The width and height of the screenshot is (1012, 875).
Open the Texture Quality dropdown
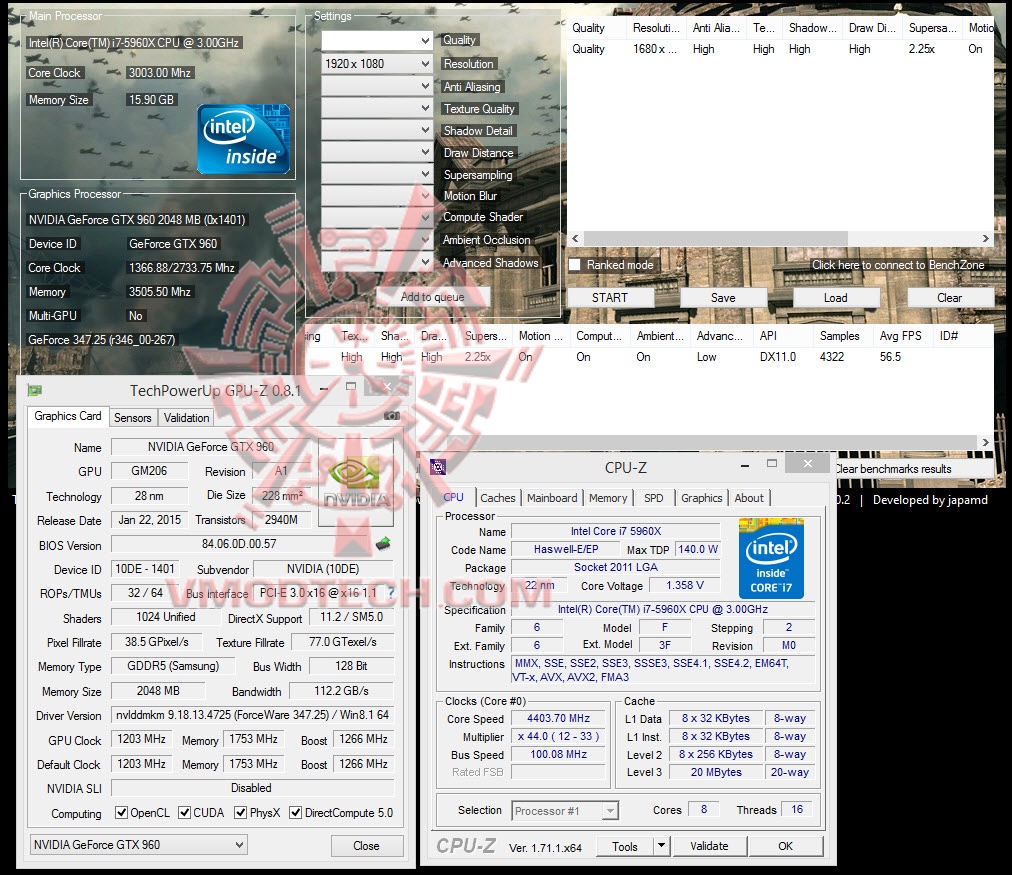(377, 108)
